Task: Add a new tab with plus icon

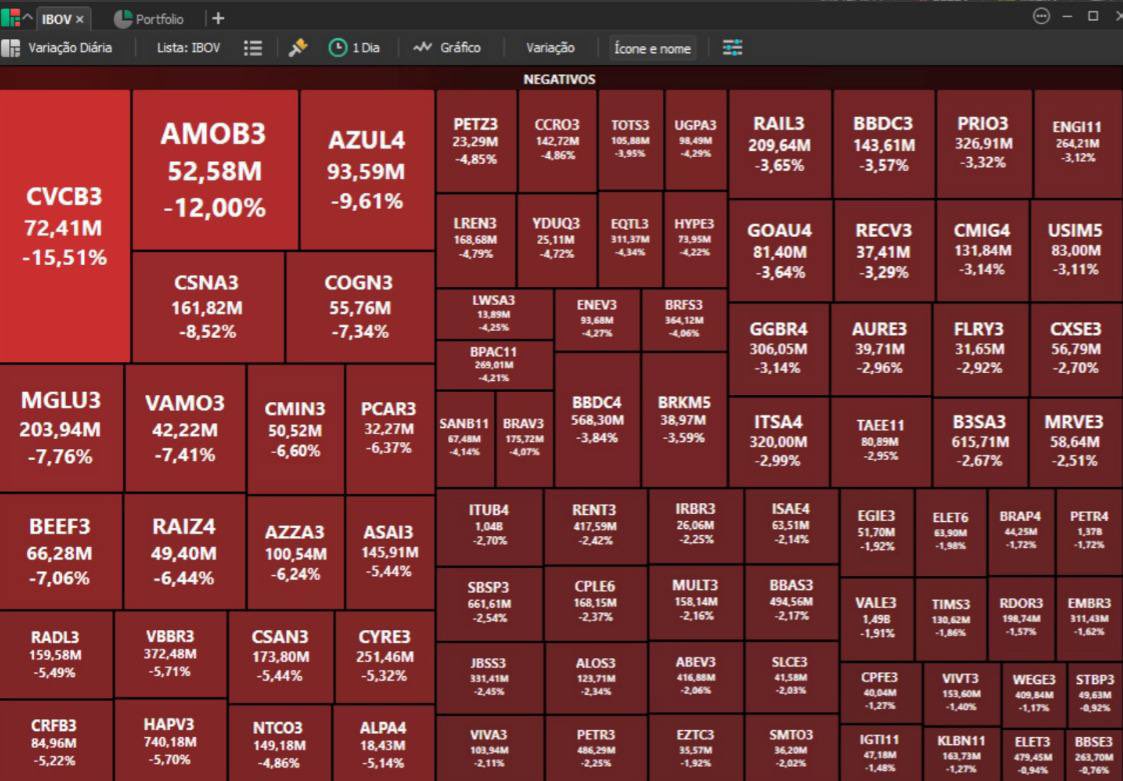Action: pos(218,19)
